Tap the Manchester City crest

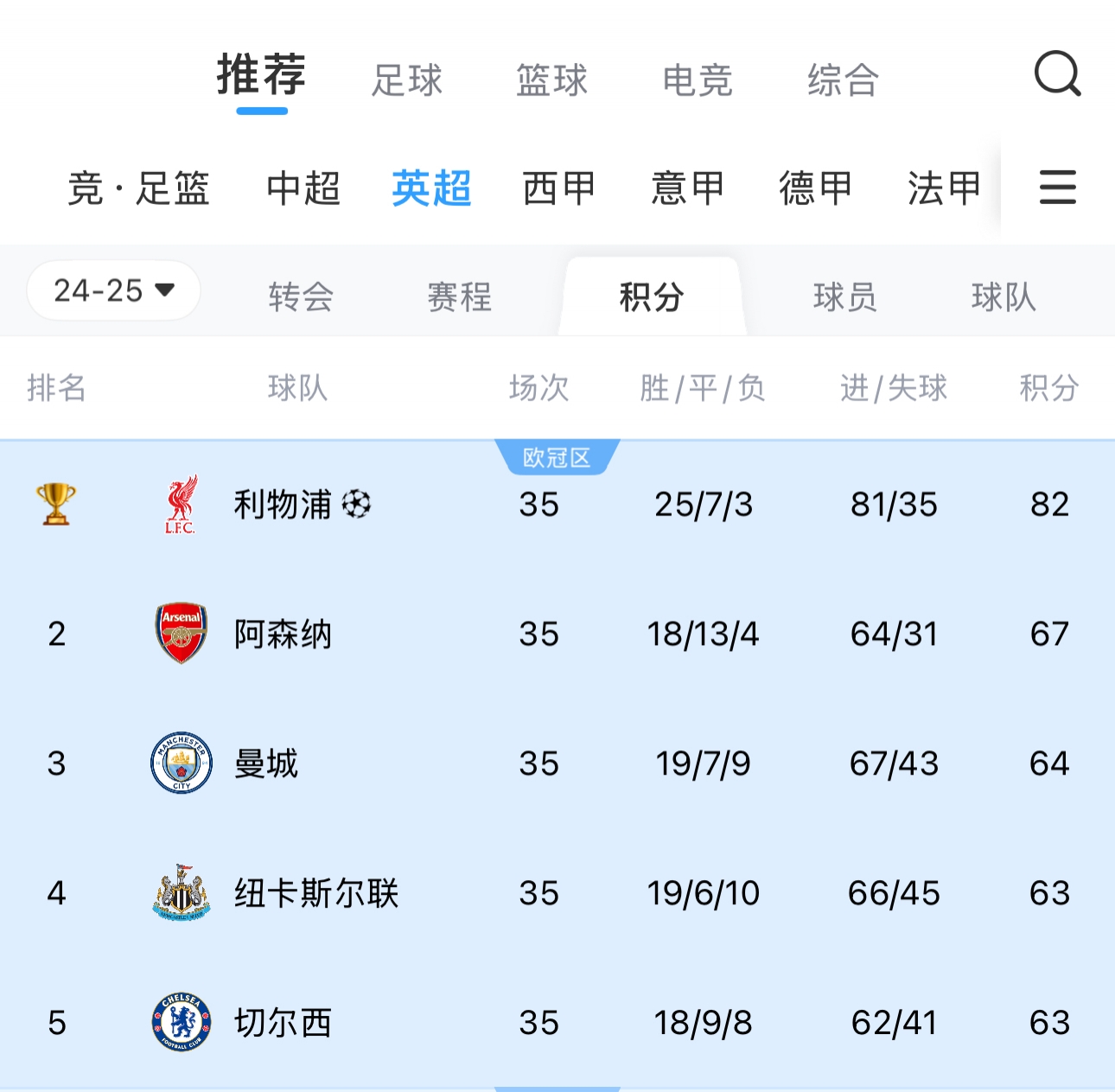click(181, 763)
